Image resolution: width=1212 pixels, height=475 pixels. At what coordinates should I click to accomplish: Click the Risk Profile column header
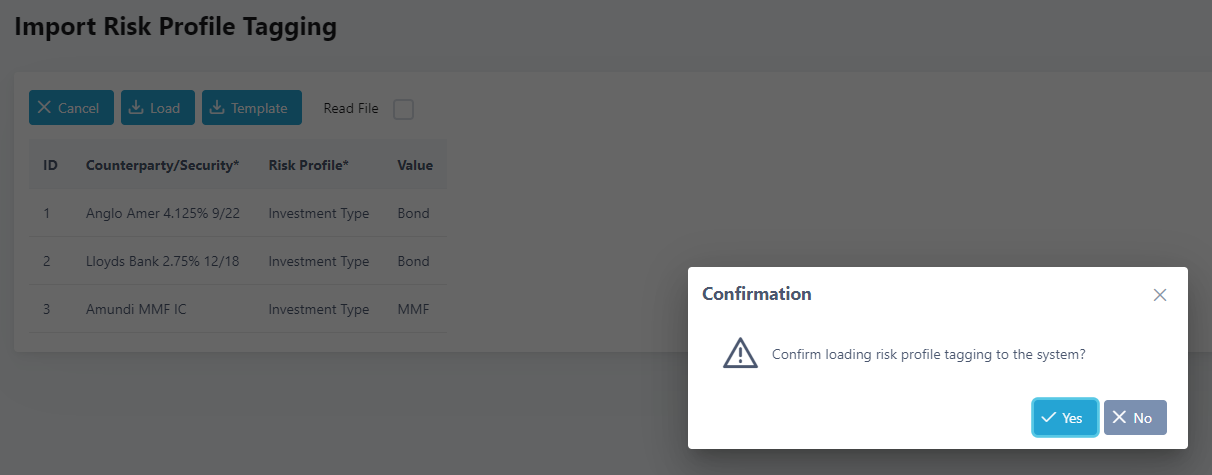[x=308, y=165]
